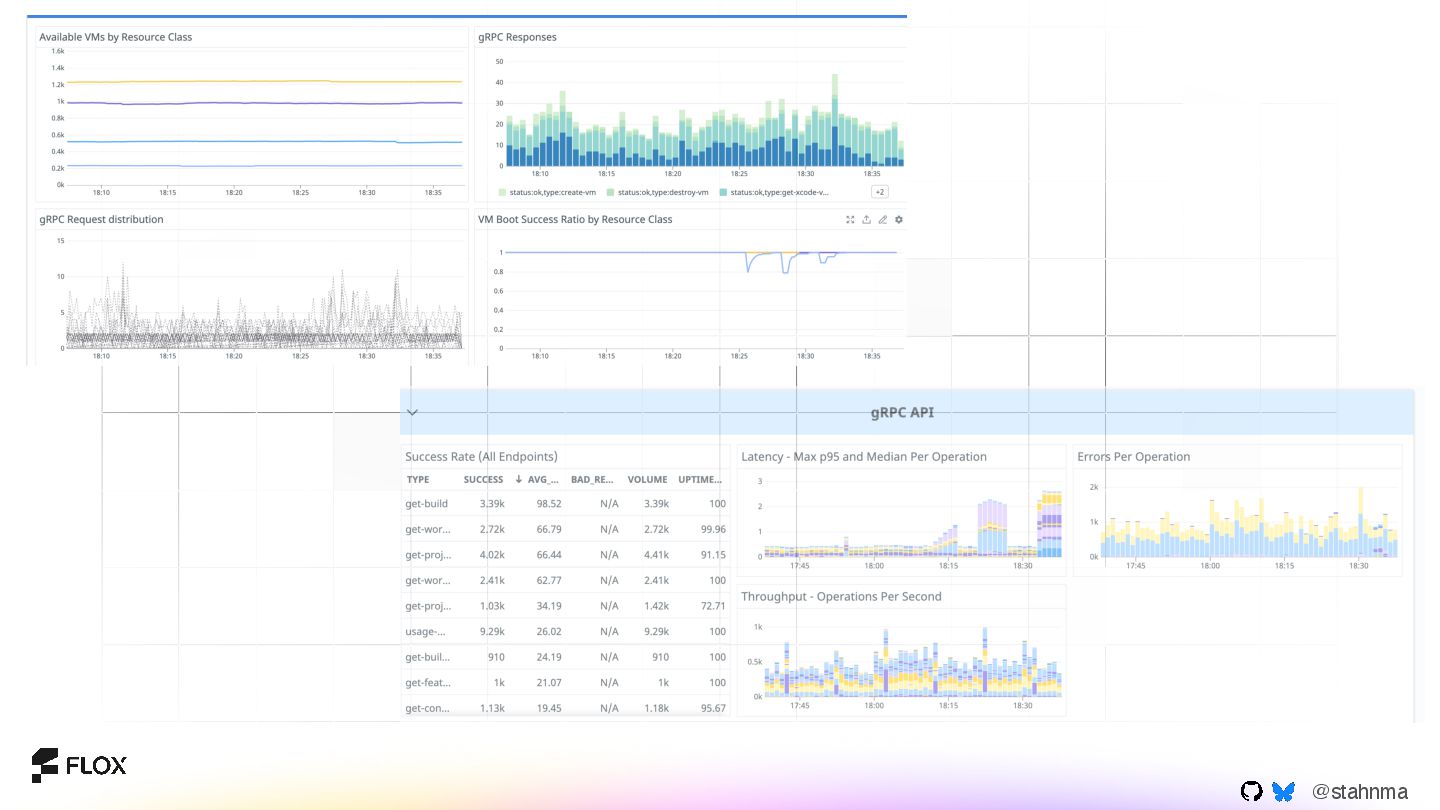Click the 1.18k volume value
Screen dimensions: 1440x810
(655, 709)
